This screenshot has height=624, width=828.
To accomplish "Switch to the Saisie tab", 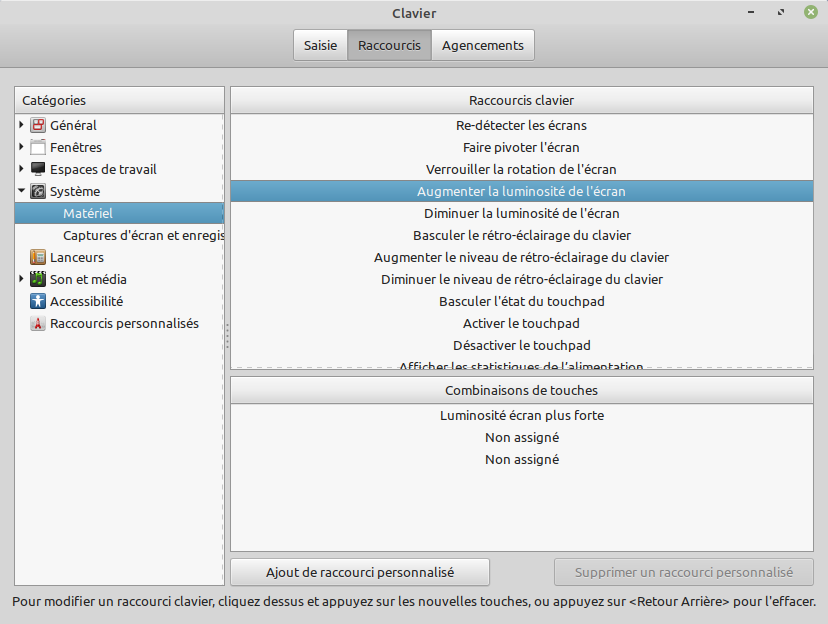I will [320, 46].
